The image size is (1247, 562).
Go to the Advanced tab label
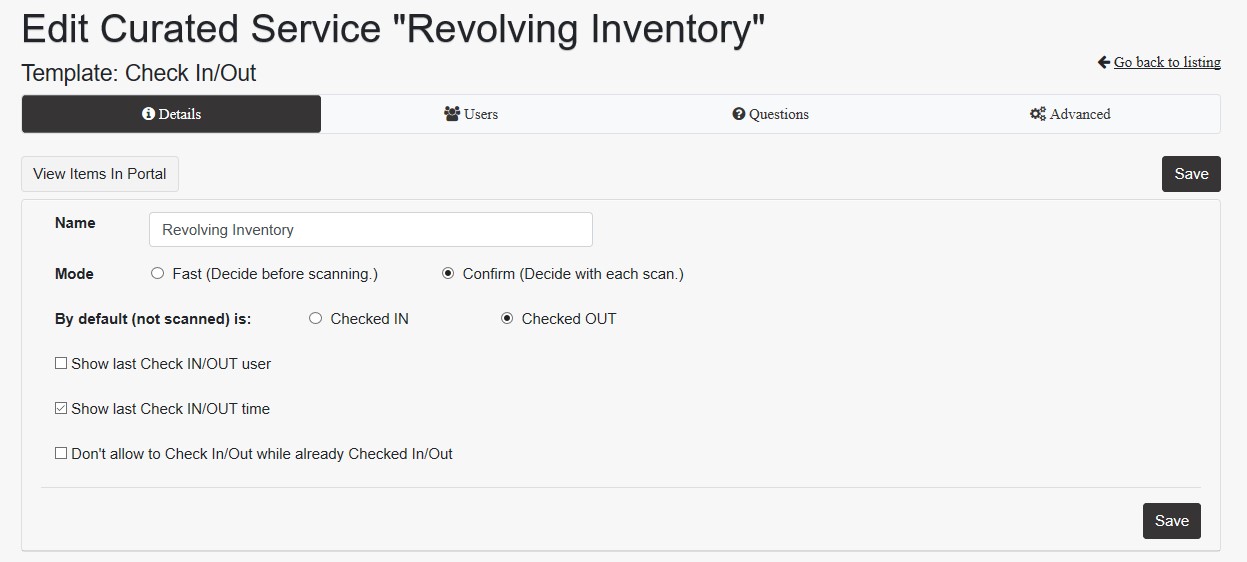[x=1080, y=114]
